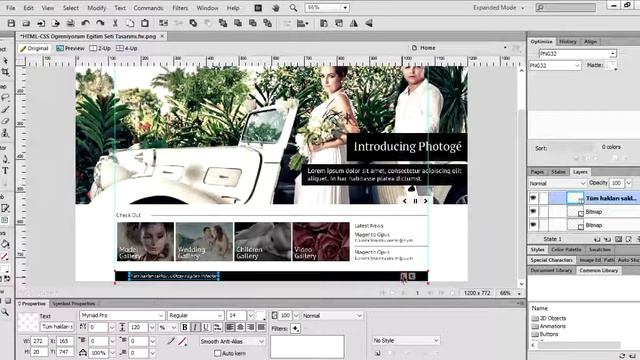Click the Print icon in toolbar

tap(71, 23)
